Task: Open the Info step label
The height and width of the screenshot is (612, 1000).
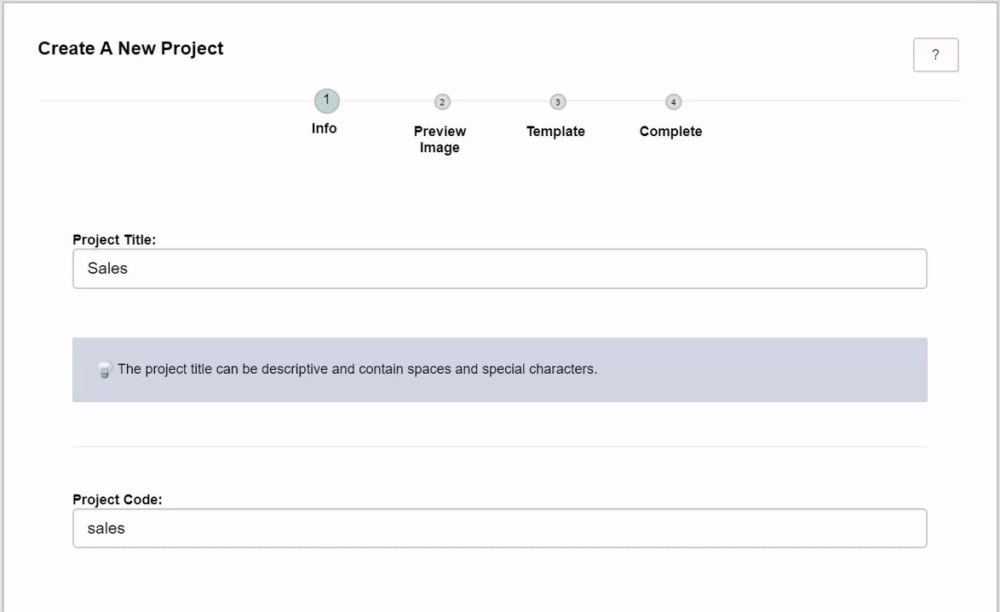Action: pos(324,128)
